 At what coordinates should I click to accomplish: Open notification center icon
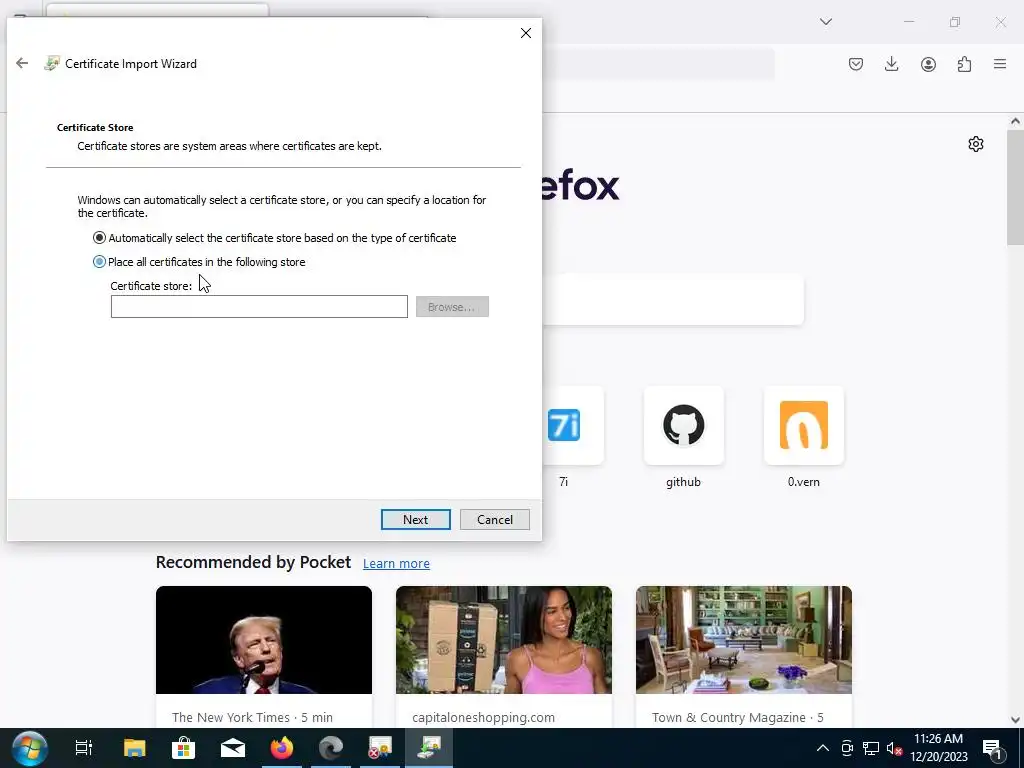click(992, 749)
